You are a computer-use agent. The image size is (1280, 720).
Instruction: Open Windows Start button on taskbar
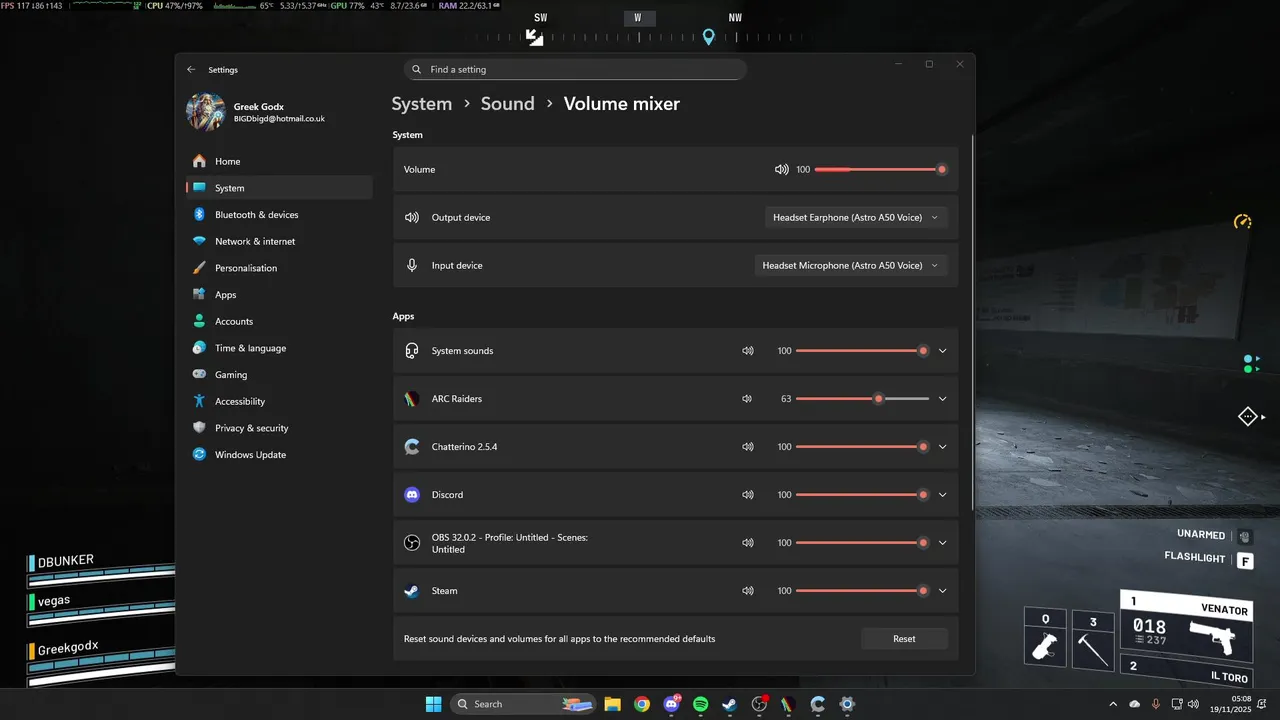(433, 704)
